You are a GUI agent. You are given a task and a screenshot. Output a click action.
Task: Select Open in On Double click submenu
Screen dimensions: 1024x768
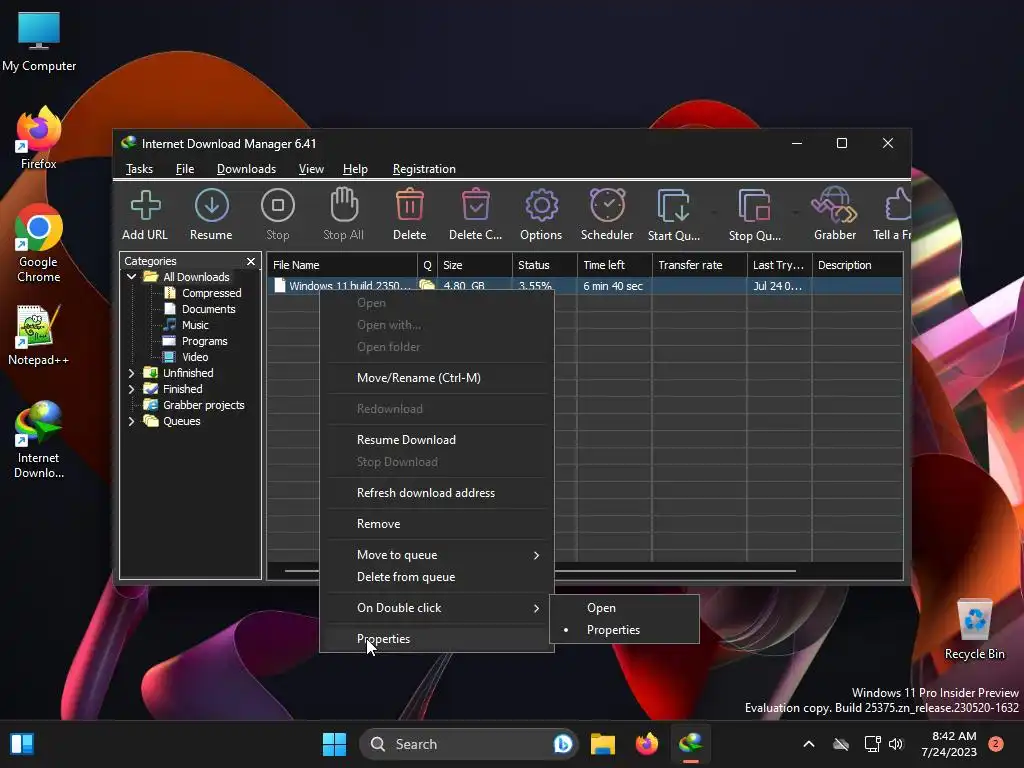click(x=624, y=608)
